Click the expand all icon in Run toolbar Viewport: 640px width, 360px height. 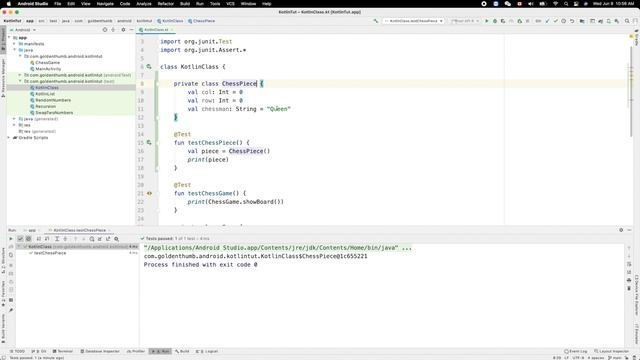(57, 239)
